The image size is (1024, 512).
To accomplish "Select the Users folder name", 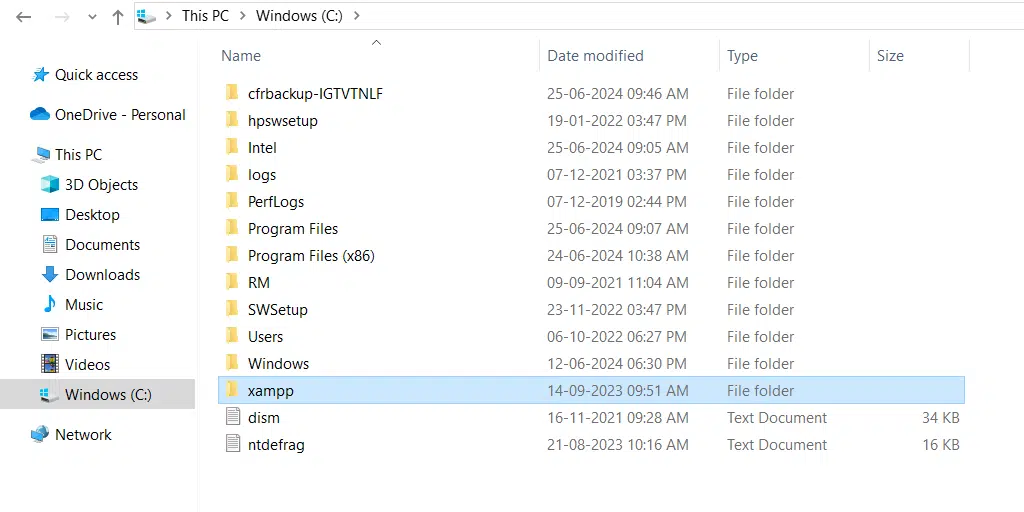I will point(265,337).
